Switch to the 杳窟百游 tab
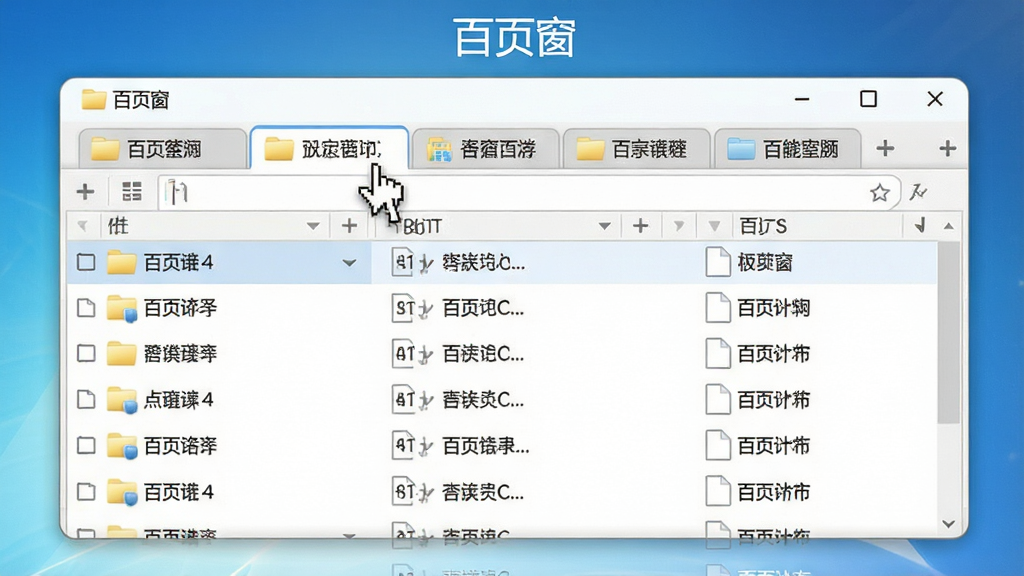The image size is (1024, 576). (485, 150)
